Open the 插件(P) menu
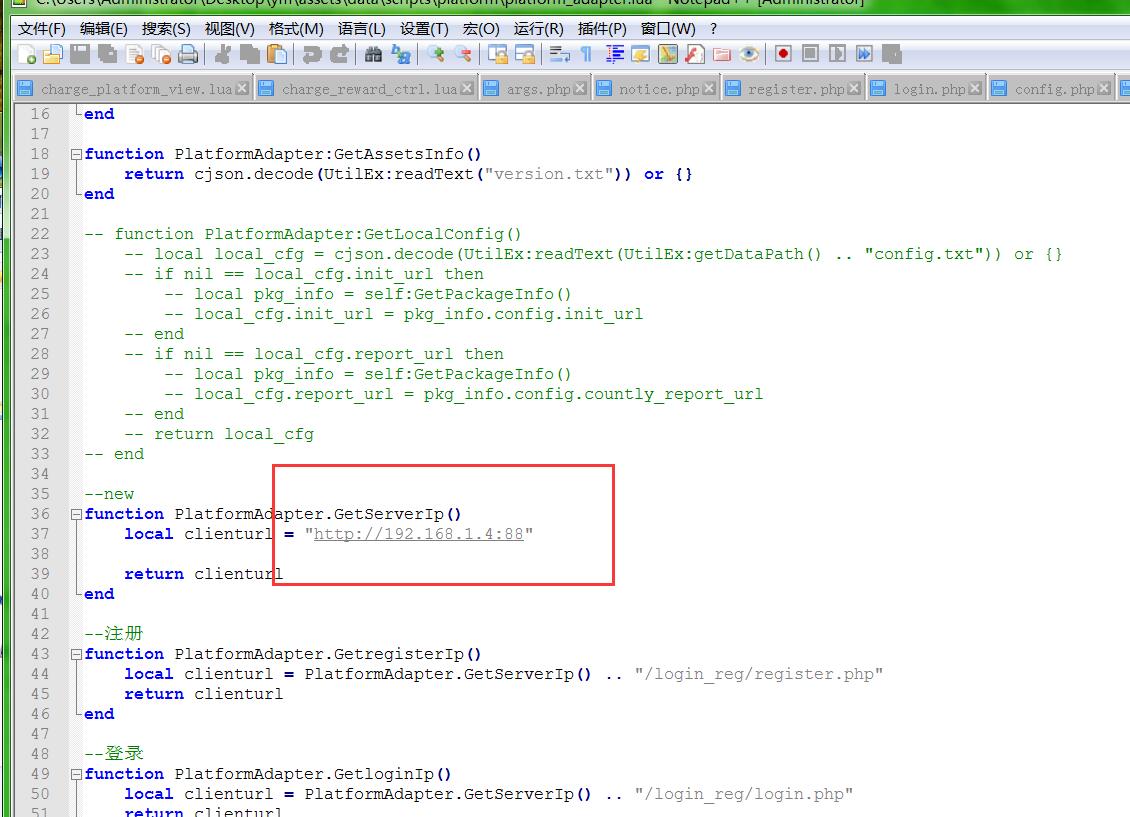The height and width of the screenshot is (817, 1130). tap(602, 28)
